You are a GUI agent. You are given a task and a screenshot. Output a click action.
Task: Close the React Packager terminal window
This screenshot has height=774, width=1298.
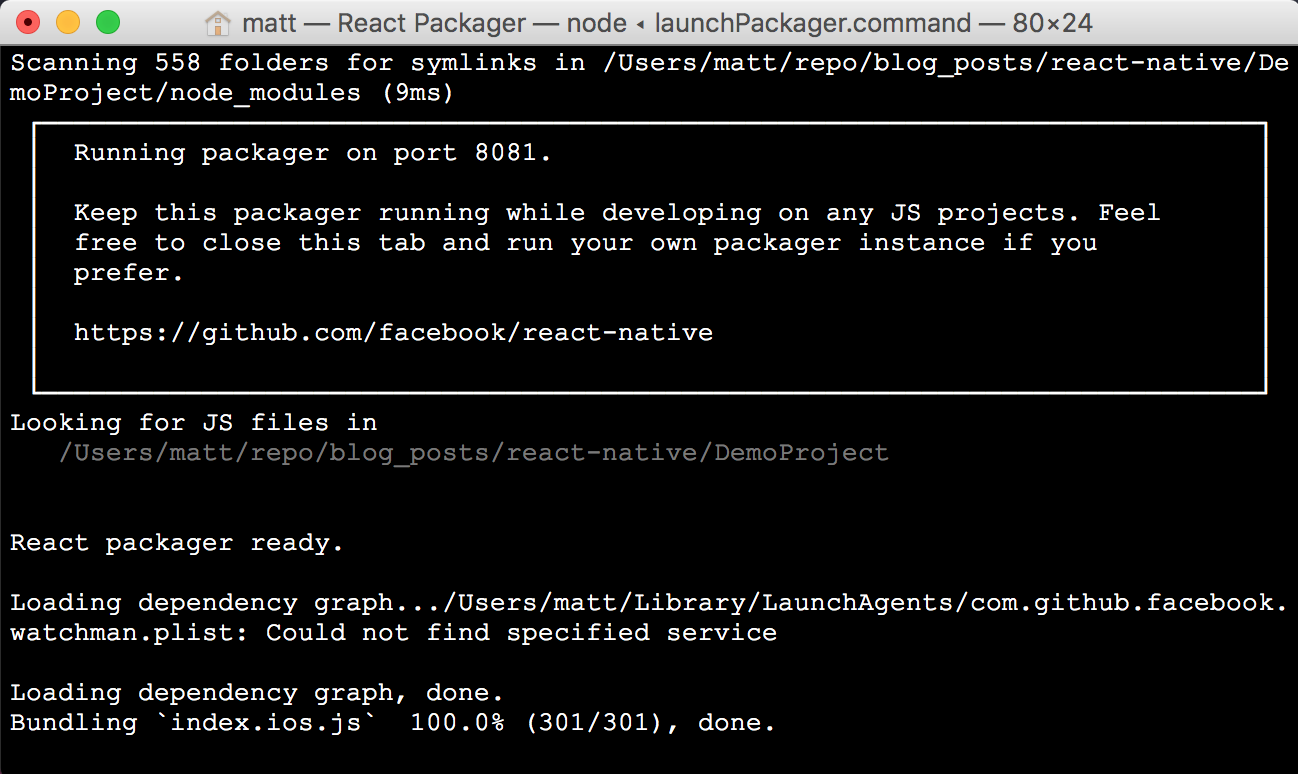pyautogui.click(x=29, y=22)
